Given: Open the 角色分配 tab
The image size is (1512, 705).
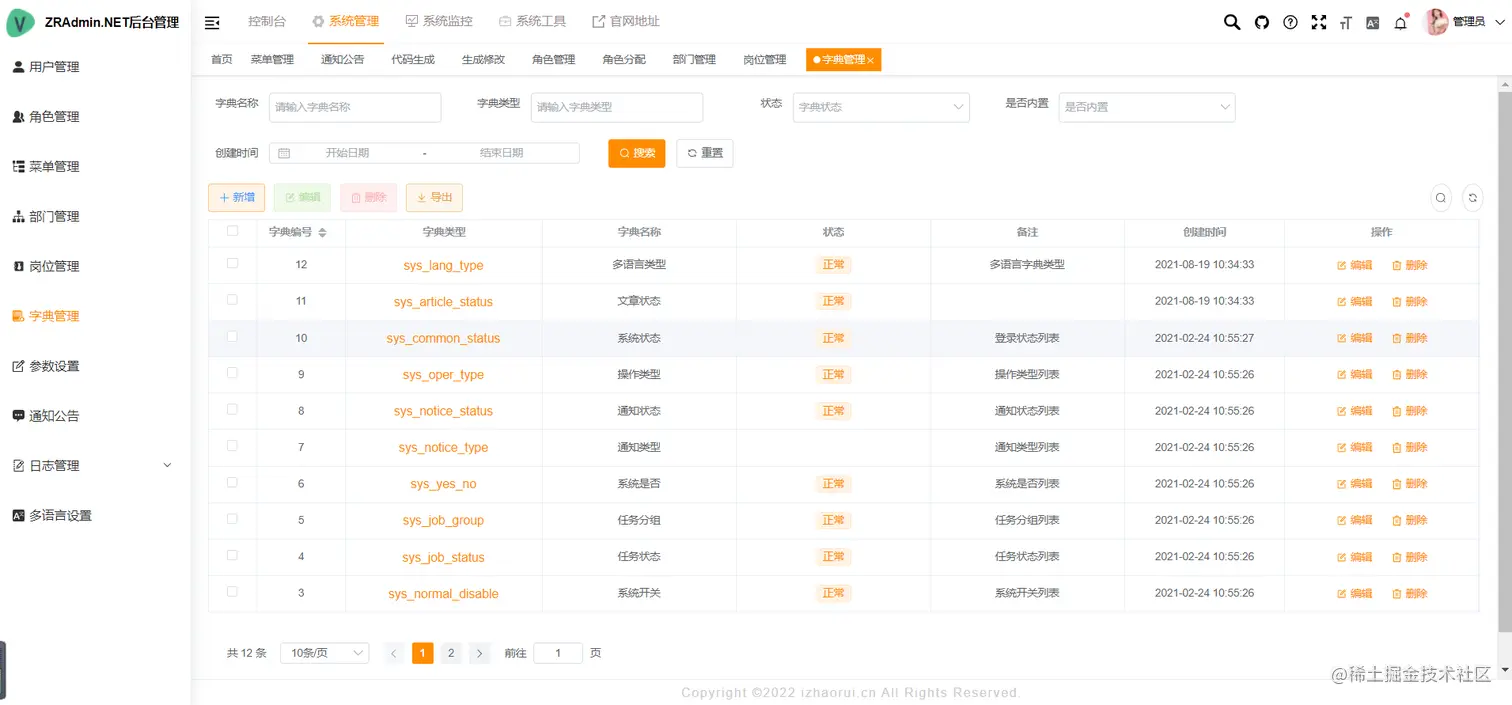Looking at the screenshot, I should pos(624,60).
